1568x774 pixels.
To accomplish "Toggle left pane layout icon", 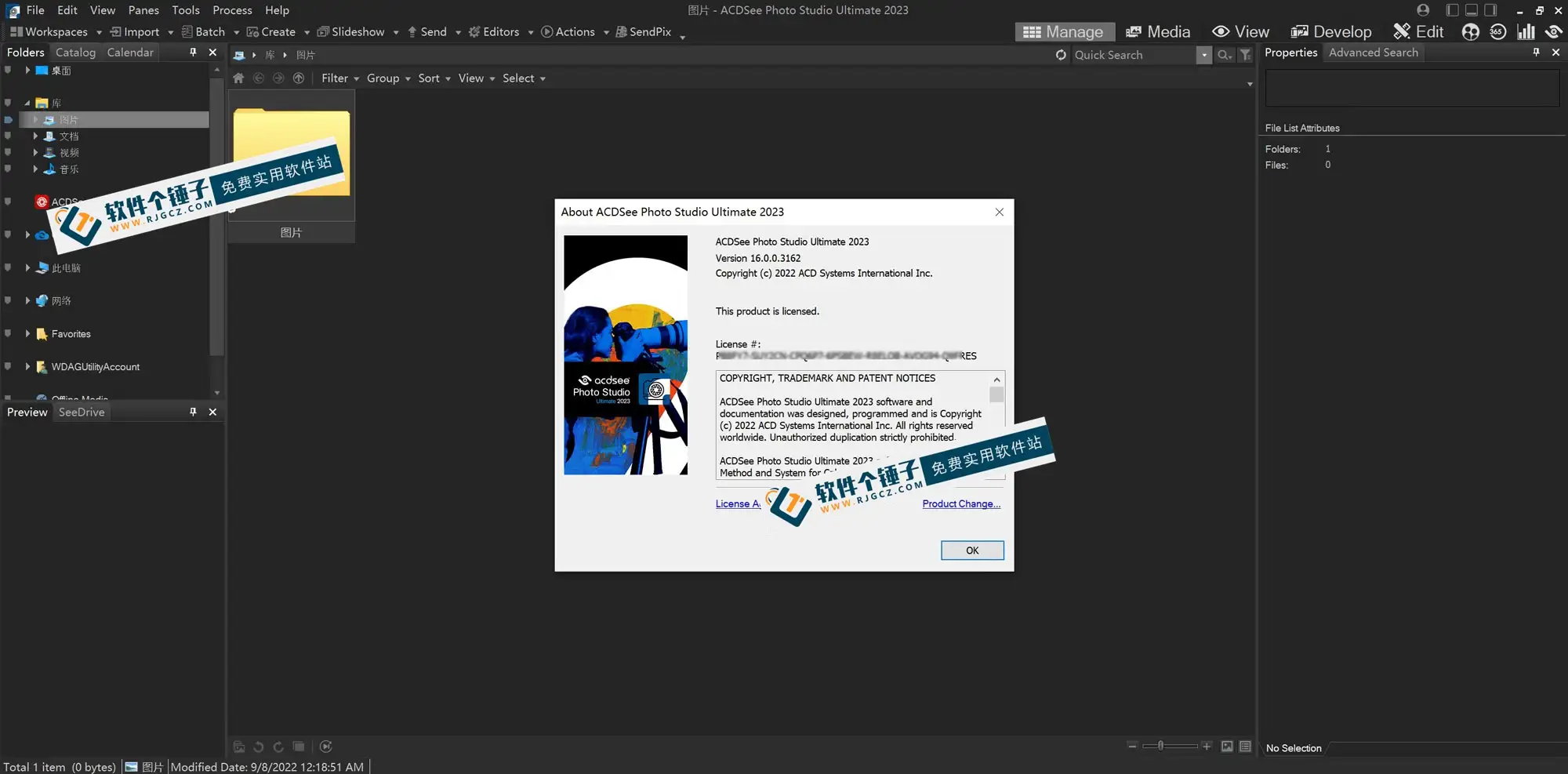I will point(1452,10).
